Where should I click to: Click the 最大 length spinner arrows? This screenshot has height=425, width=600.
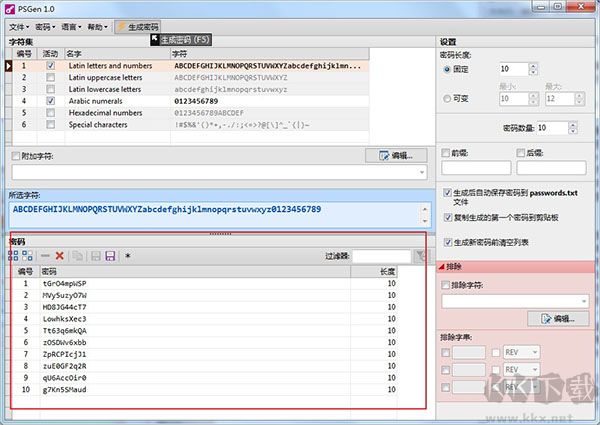tap(580, 99)
